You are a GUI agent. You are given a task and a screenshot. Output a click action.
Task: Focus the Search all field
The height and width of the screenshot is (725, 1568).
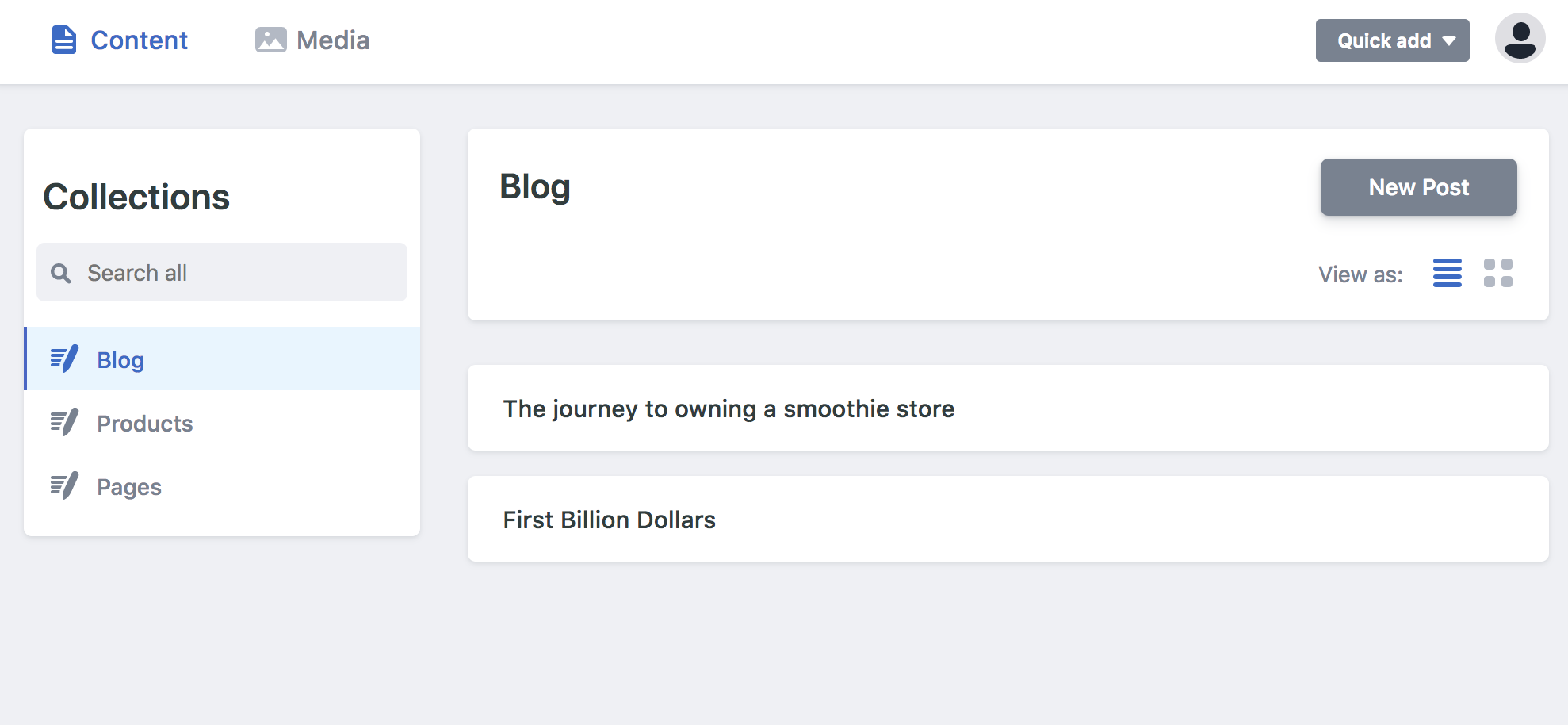pos(222,272)
